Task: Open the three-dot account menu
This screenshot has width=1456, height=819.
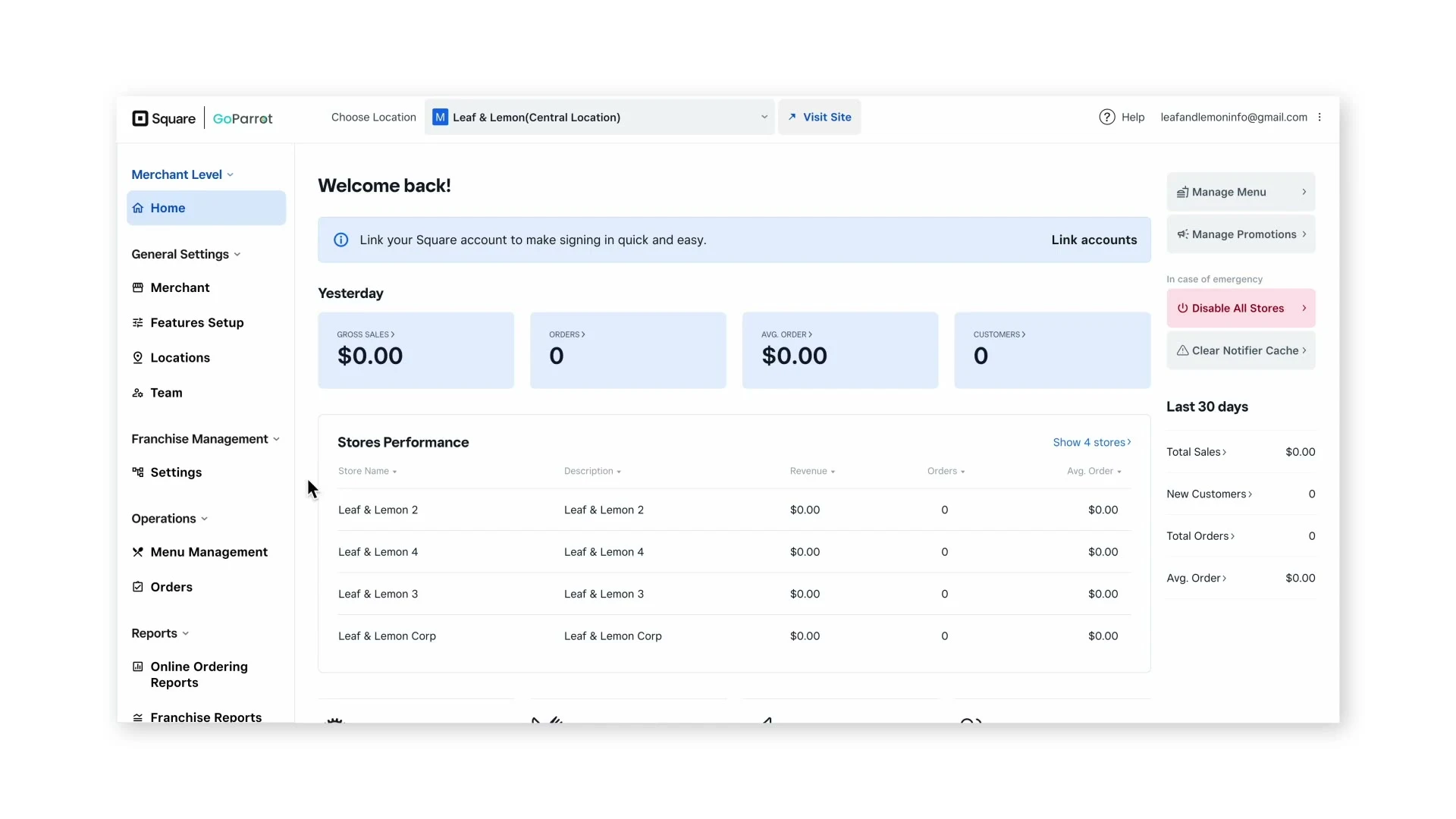Action: coord(1319,117)
